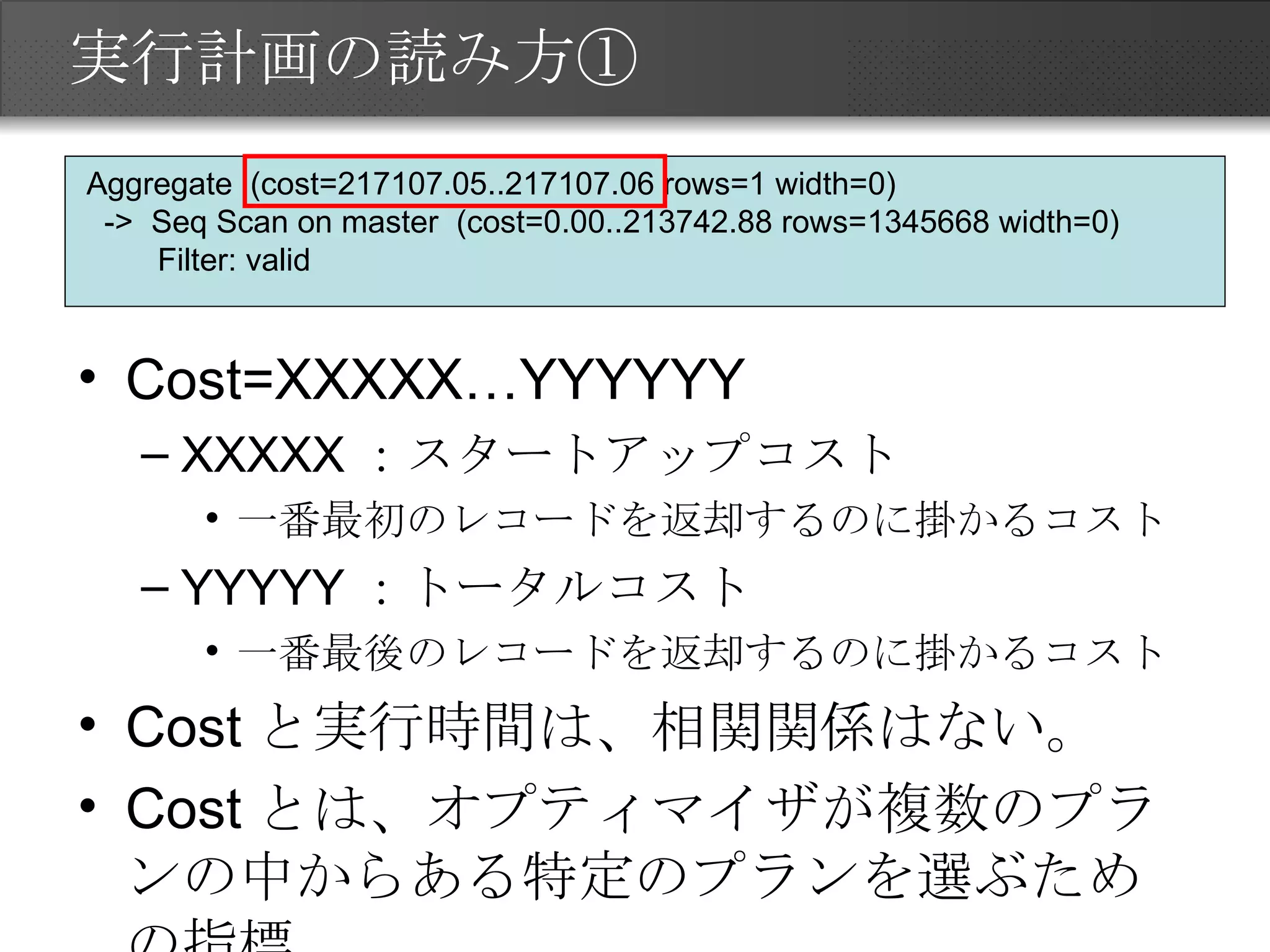Click the bullet starting 'Cost とは、オプティマイザが'
1270x952 pixels.
[x=639, y=808]
